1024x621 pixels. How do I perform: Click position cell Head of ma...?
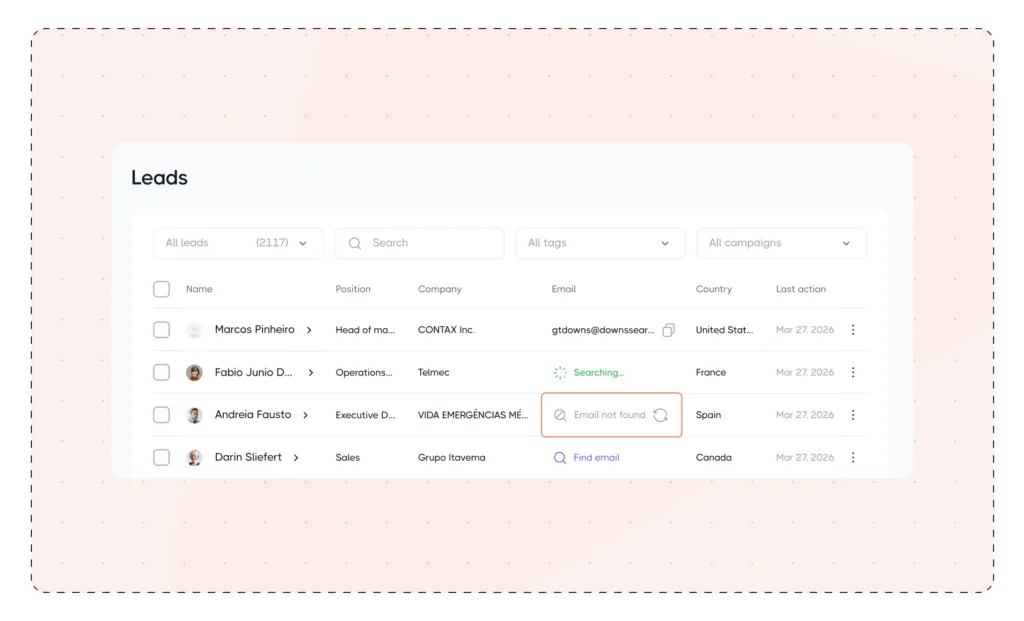[x=365, y=330]
